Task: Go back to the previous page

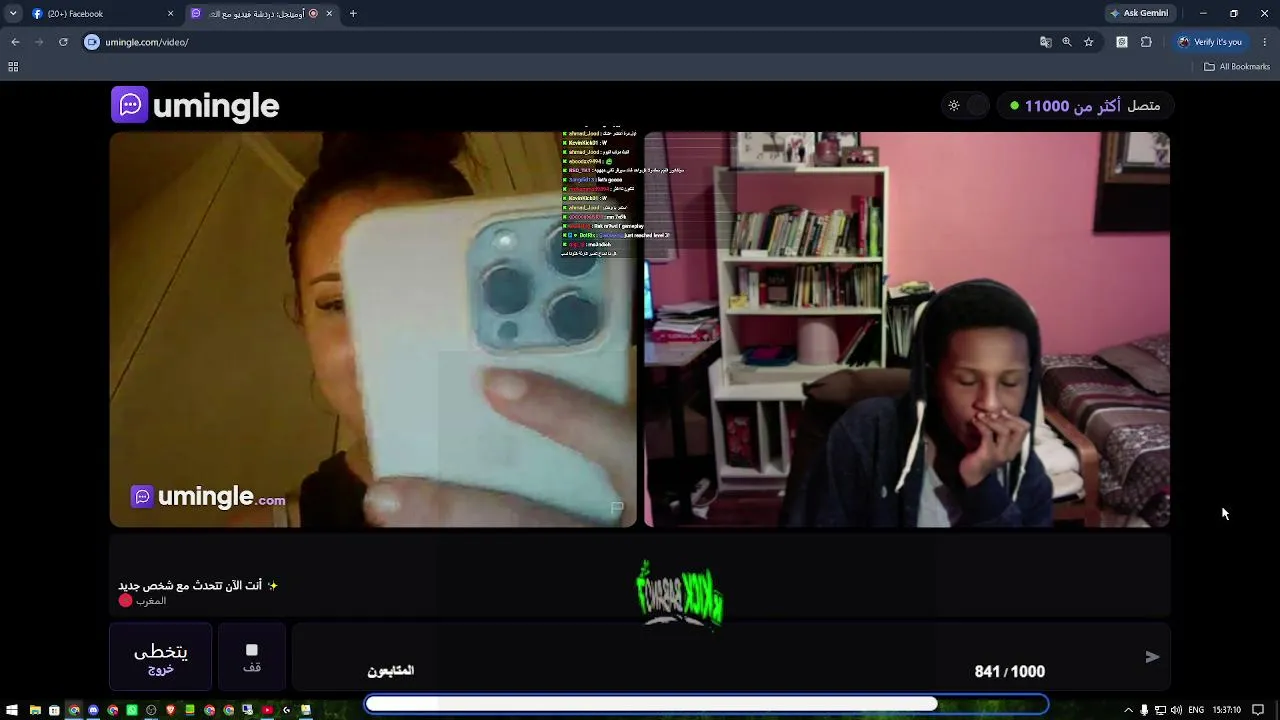Action: 15,42
